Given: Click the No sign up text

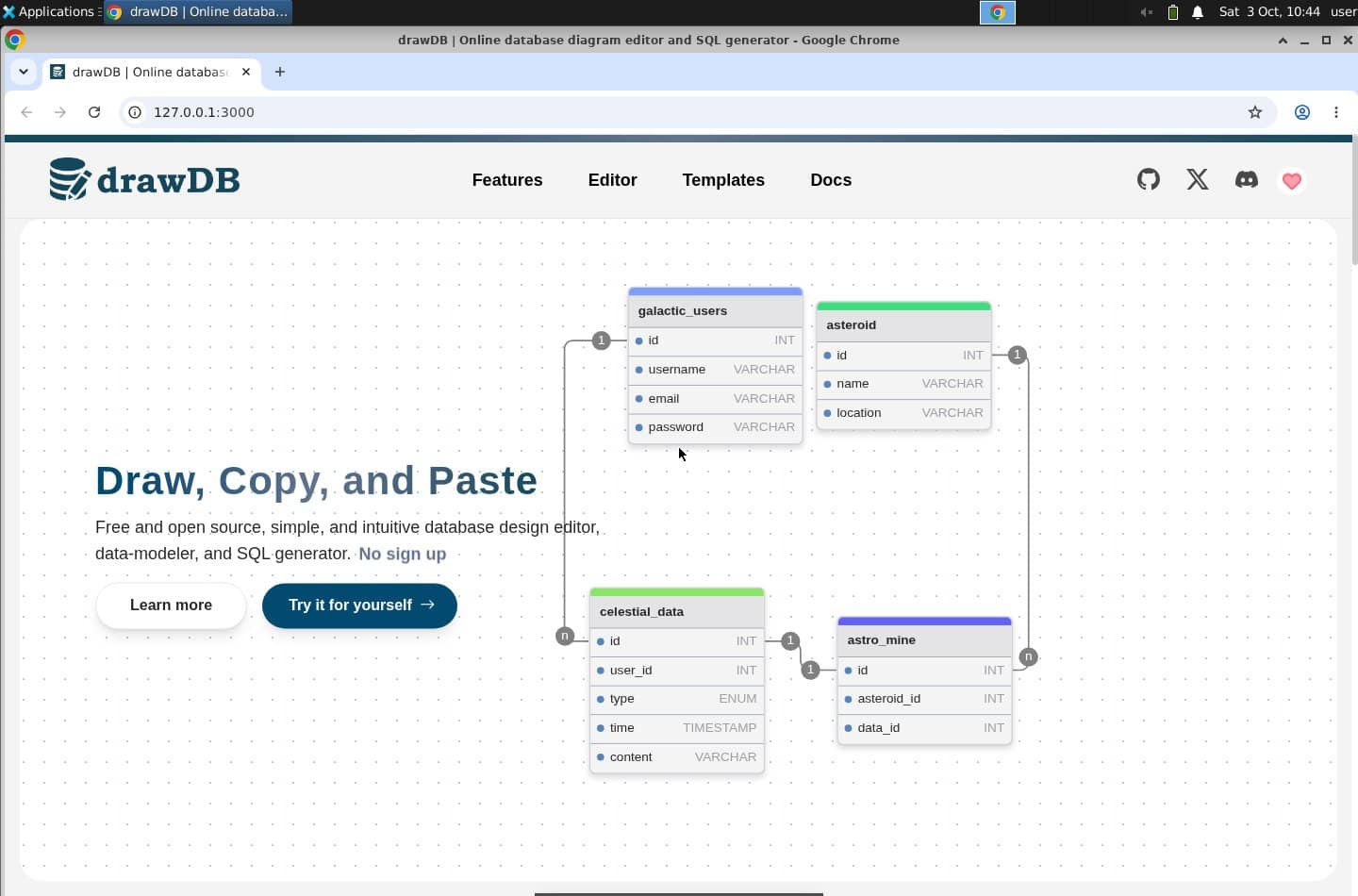Looking at the screenshot, I should [403, 555].
